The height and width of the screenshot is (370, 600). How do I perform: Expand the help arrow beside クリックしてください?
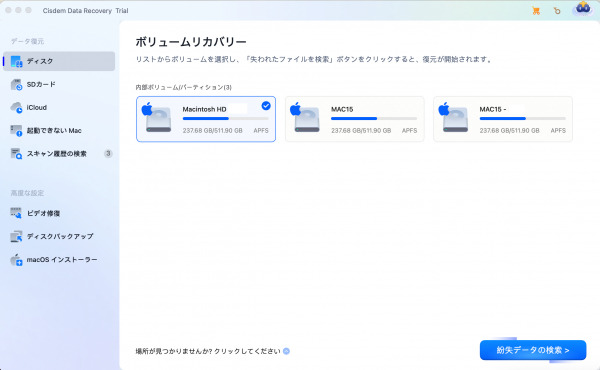pos(286,351)
